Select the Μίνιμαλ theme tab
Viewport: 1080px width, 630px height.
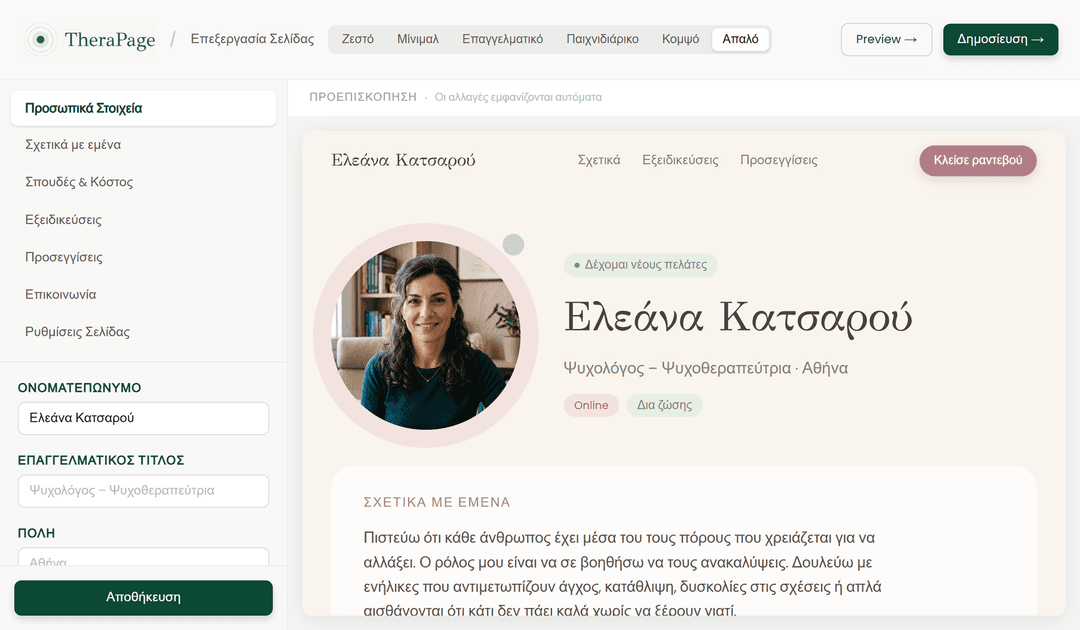[417, 39]
